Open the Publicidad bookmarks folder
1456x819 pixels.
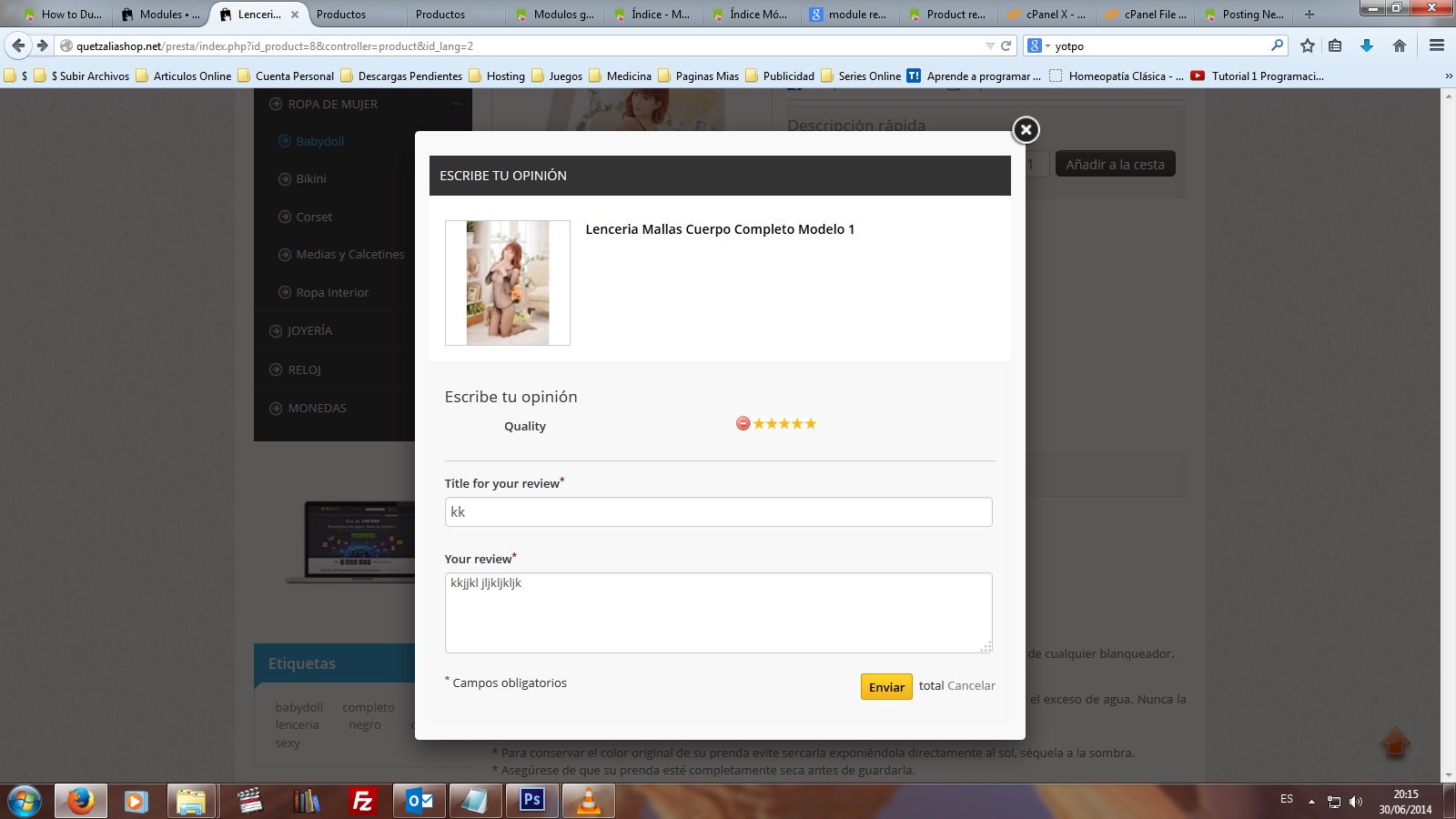[x=780, y=76]
